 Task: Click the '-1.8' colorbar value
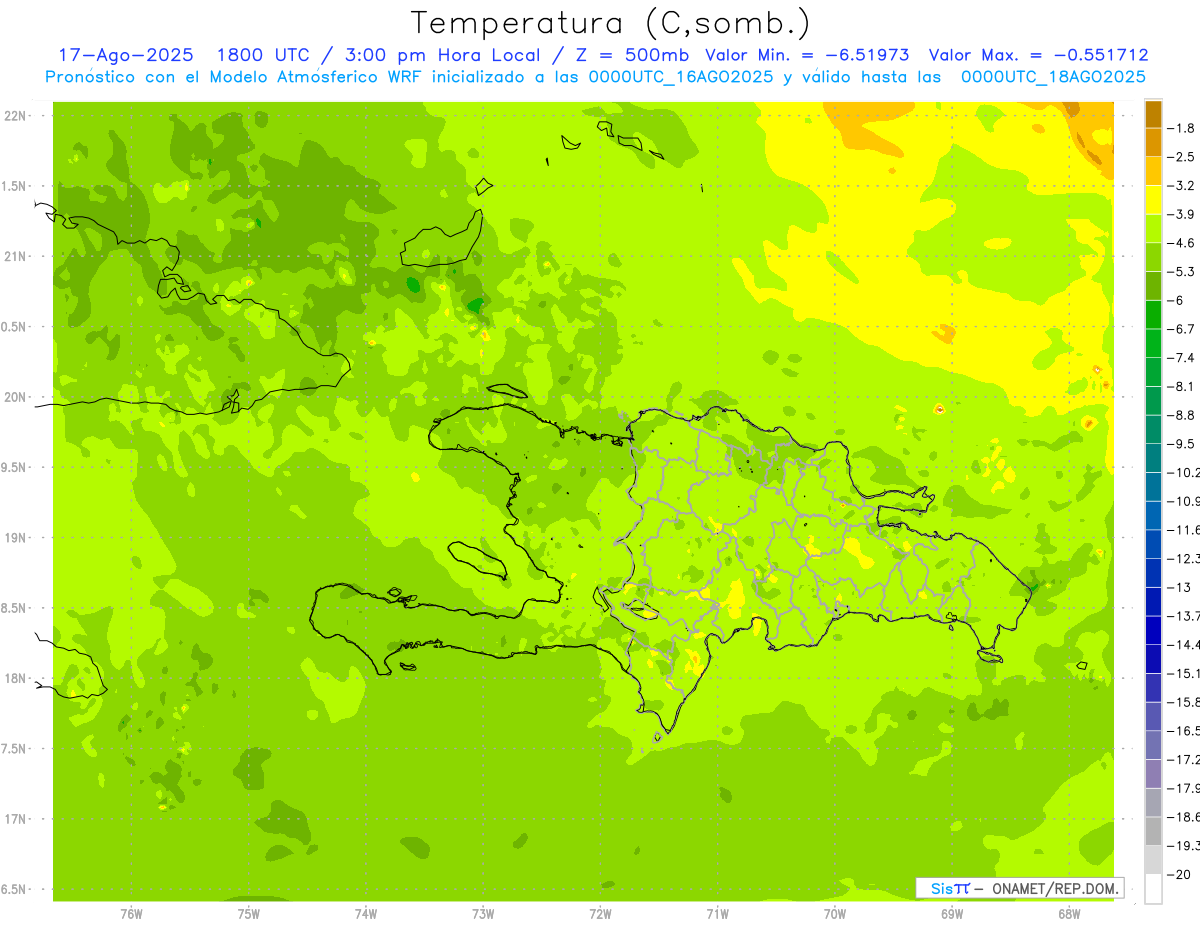[1181, 128]
